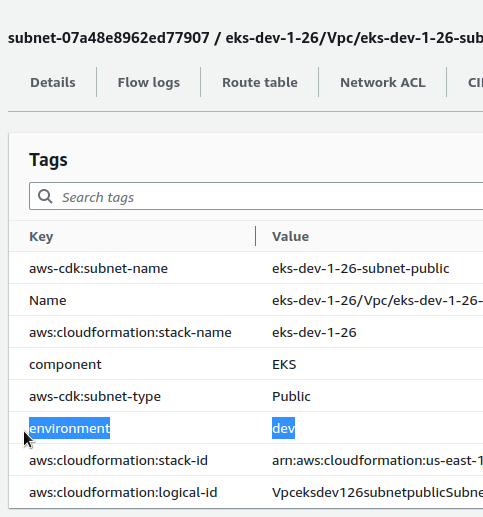Click the component tag key

pos(65,364)
